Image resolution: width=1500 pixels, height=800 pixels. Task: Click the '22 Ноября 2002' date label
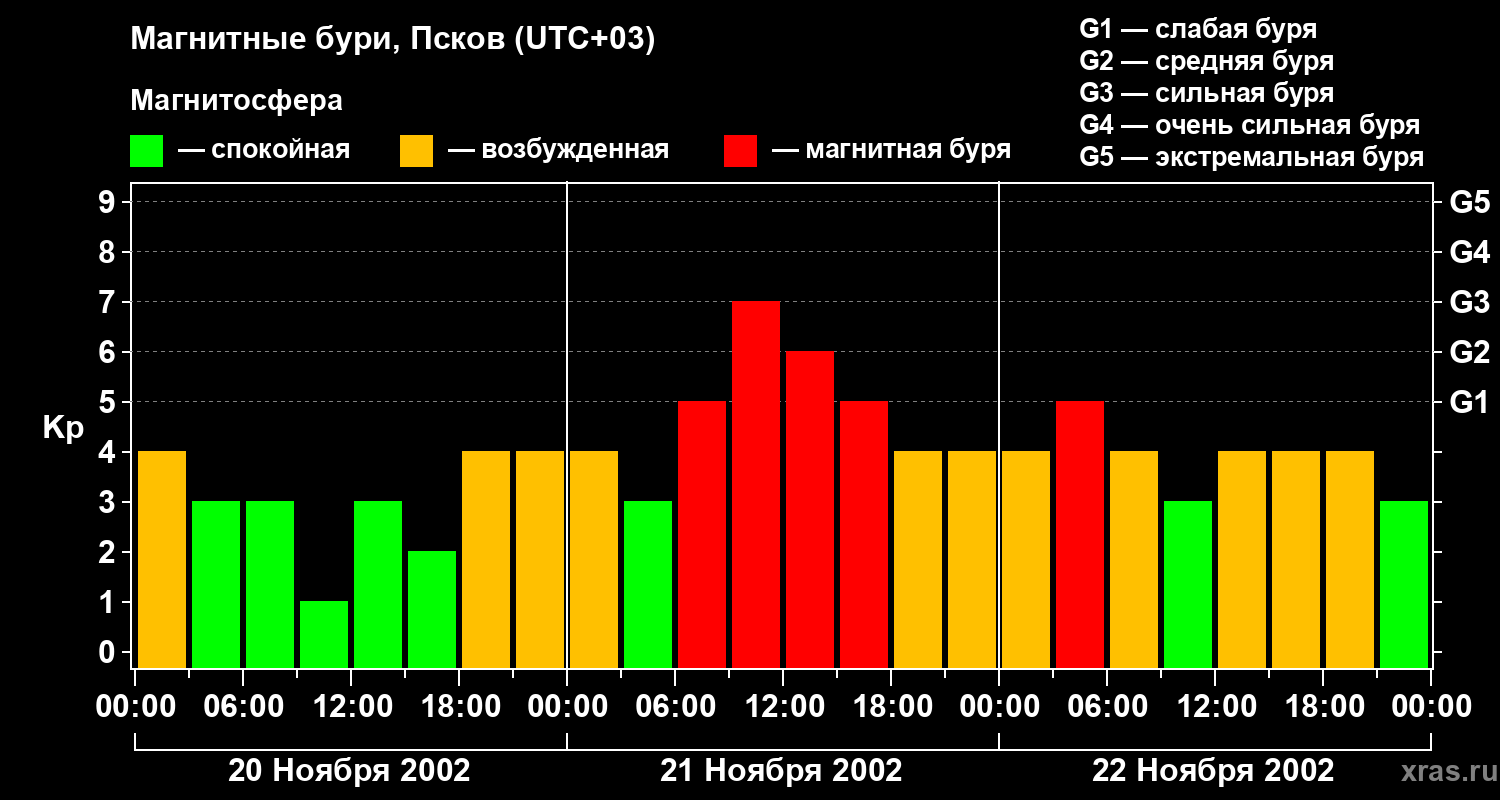1213,771
